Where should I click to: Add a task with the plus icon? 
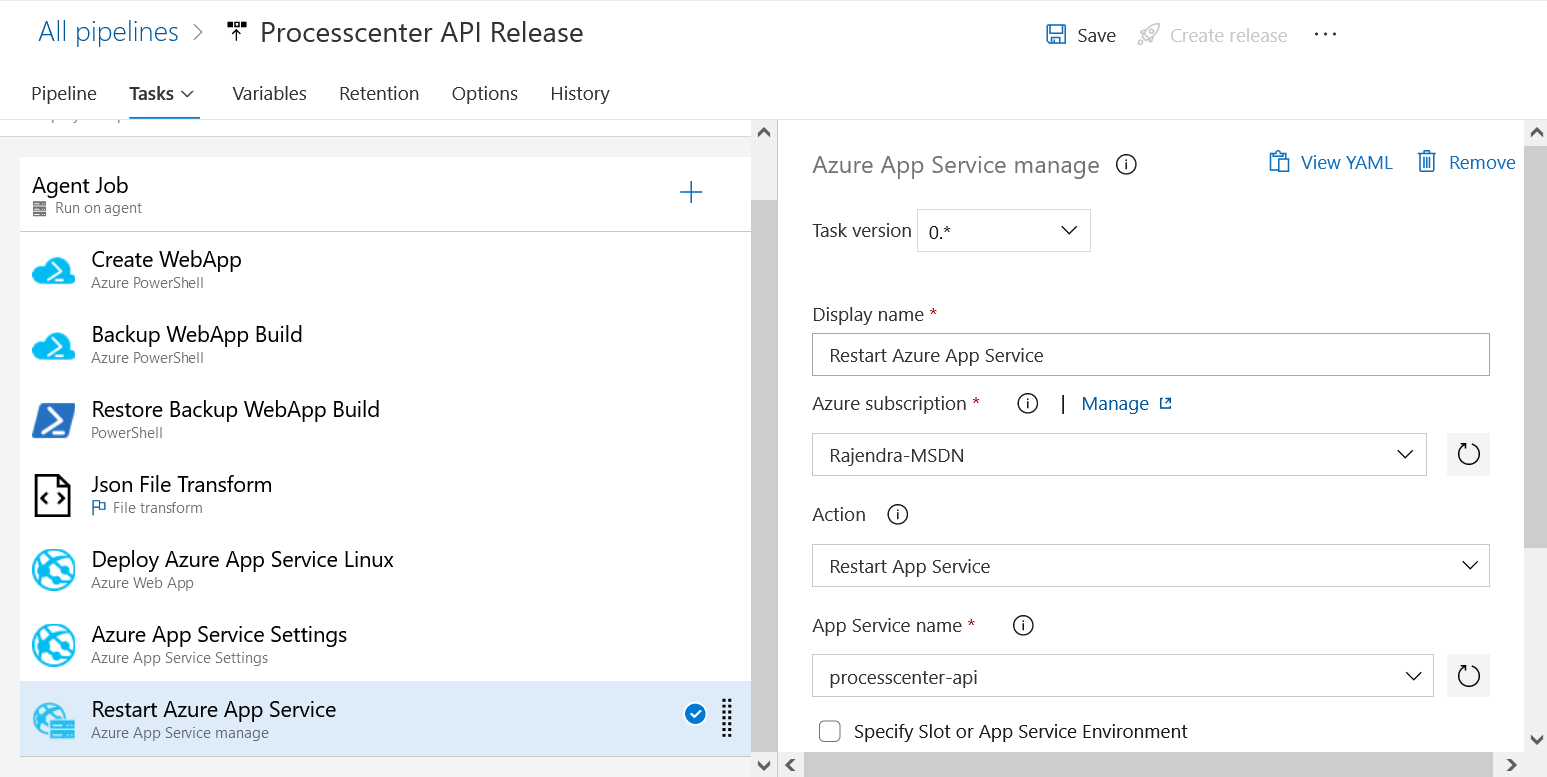[691, 193]
